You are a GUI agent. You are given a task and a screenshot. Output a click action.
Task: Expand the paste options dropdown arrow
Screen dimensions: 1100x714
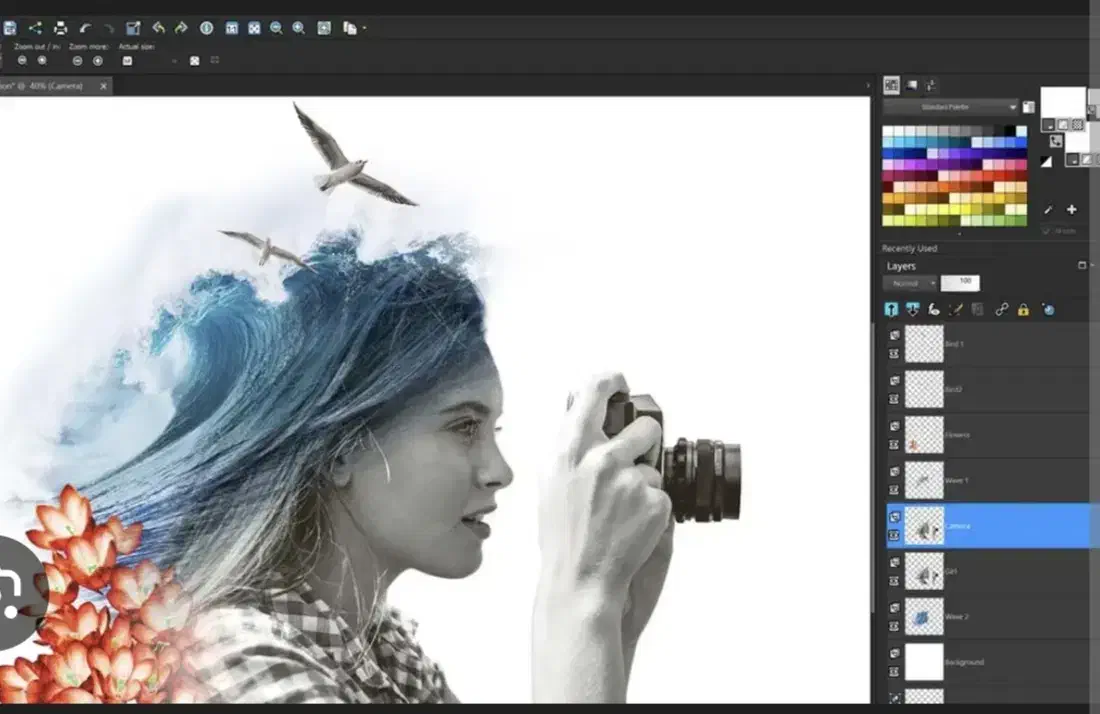(364, 28)
